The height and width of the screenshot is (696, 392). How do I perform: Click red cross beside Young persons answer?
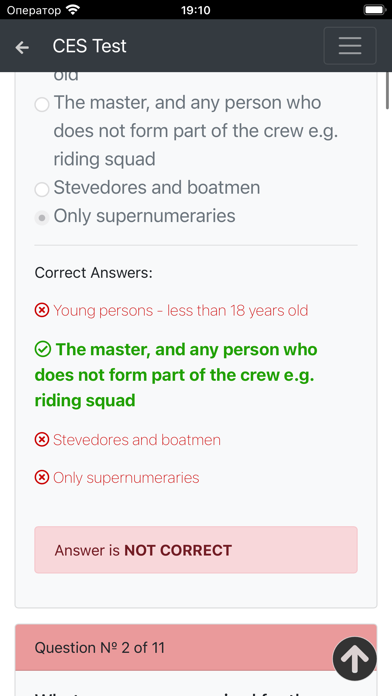(42, 310)
